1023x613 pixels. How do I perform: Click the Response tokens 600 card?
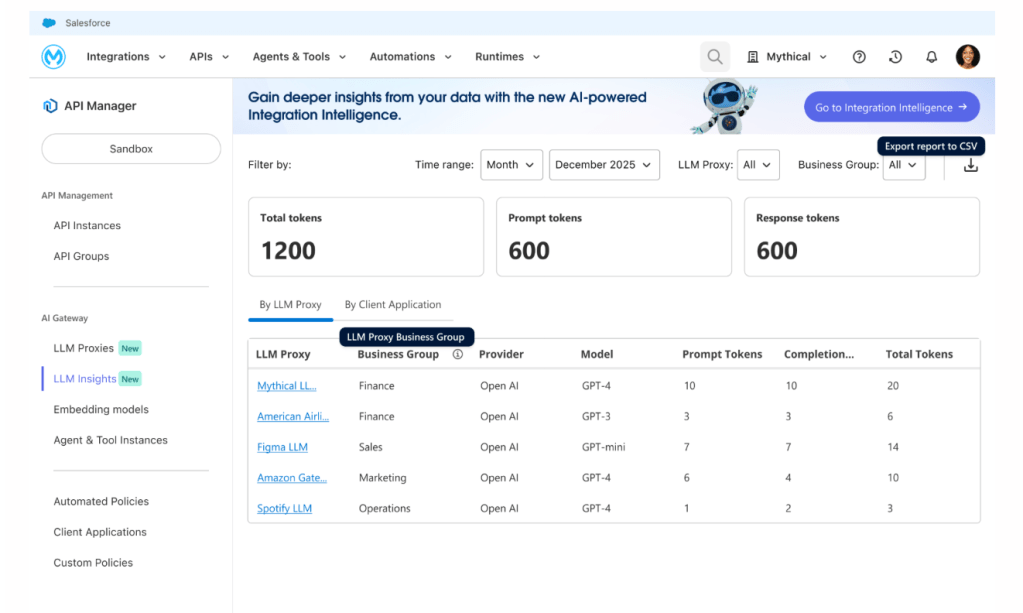click(x=862, y=237)
